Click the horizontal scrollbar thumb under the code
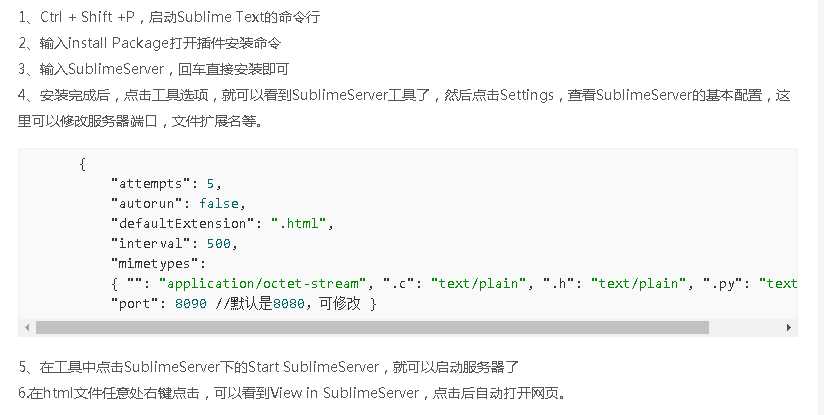Viewport: 824px width, 415px height. pyautogui.click(x=372, y=328)
